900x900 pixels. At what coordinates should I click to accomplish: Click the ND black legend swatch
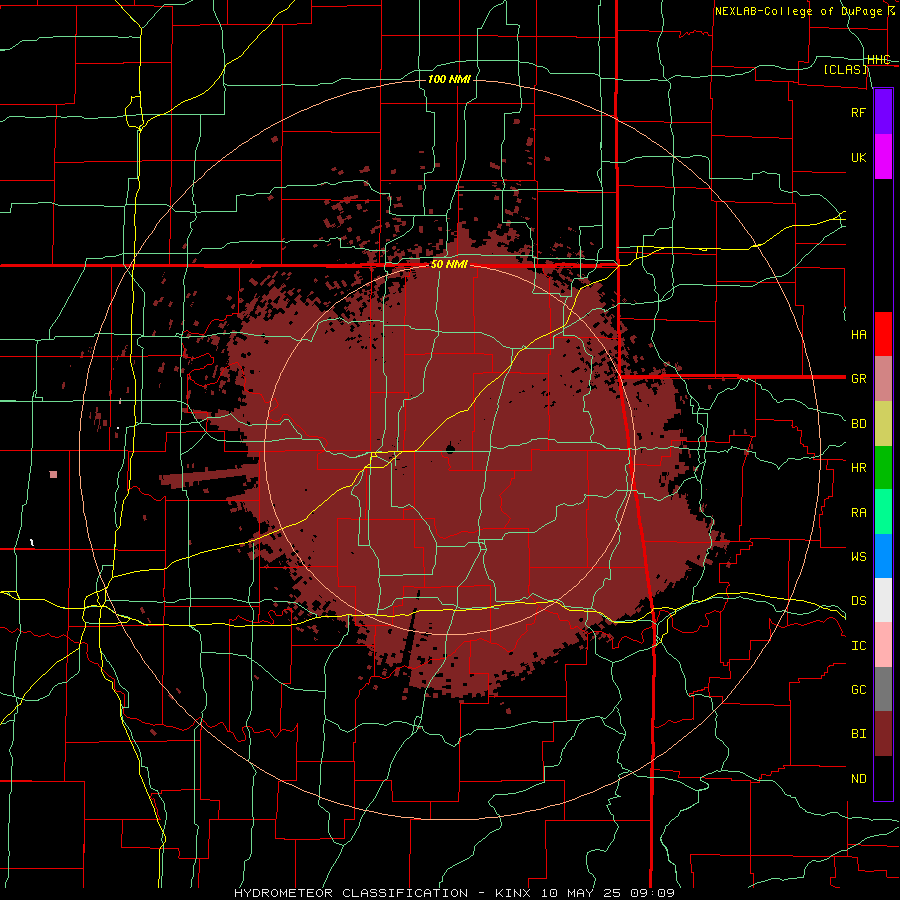click(883, 778)
